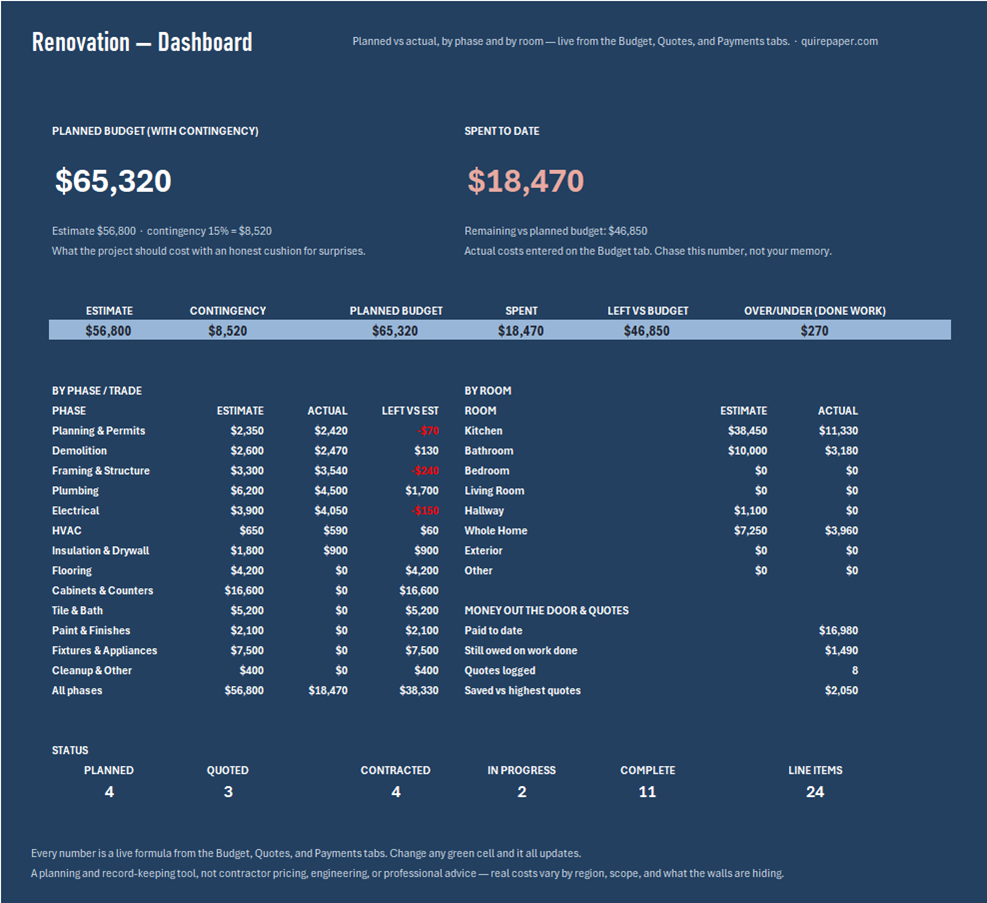Select the red -$70 value for Planning & Permits
The height and width of the screenshot is (903, 987).
pyautogui.click(x=428, y=431)
